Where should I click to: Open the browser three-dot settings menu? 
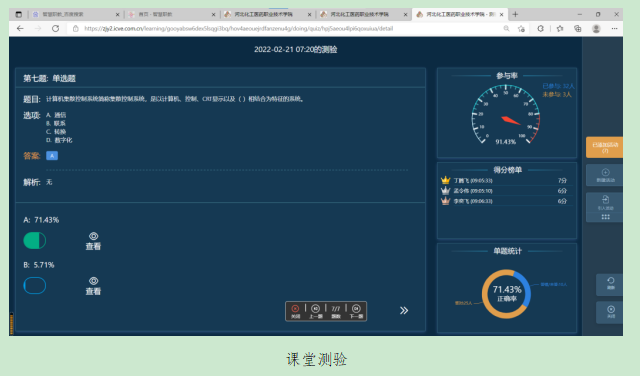click(x=614, y=29)
